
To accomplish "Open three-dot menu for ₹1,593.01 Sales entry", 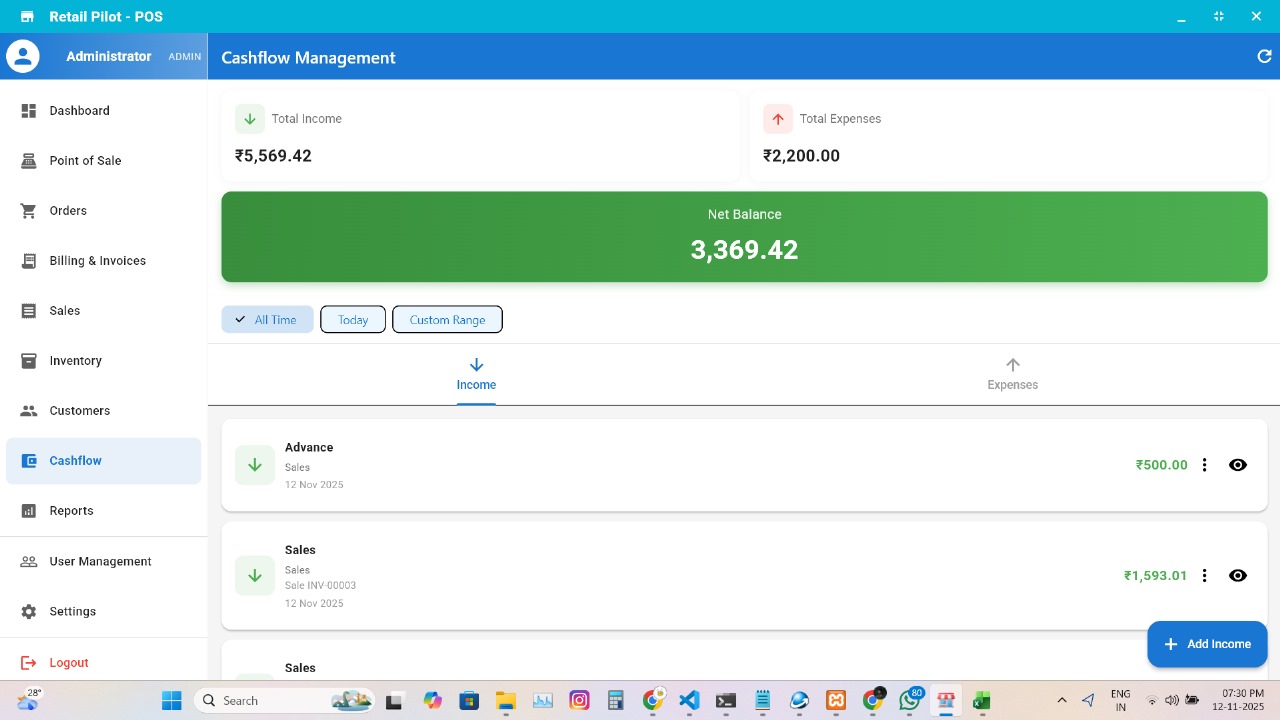I will coord(1205,575).
